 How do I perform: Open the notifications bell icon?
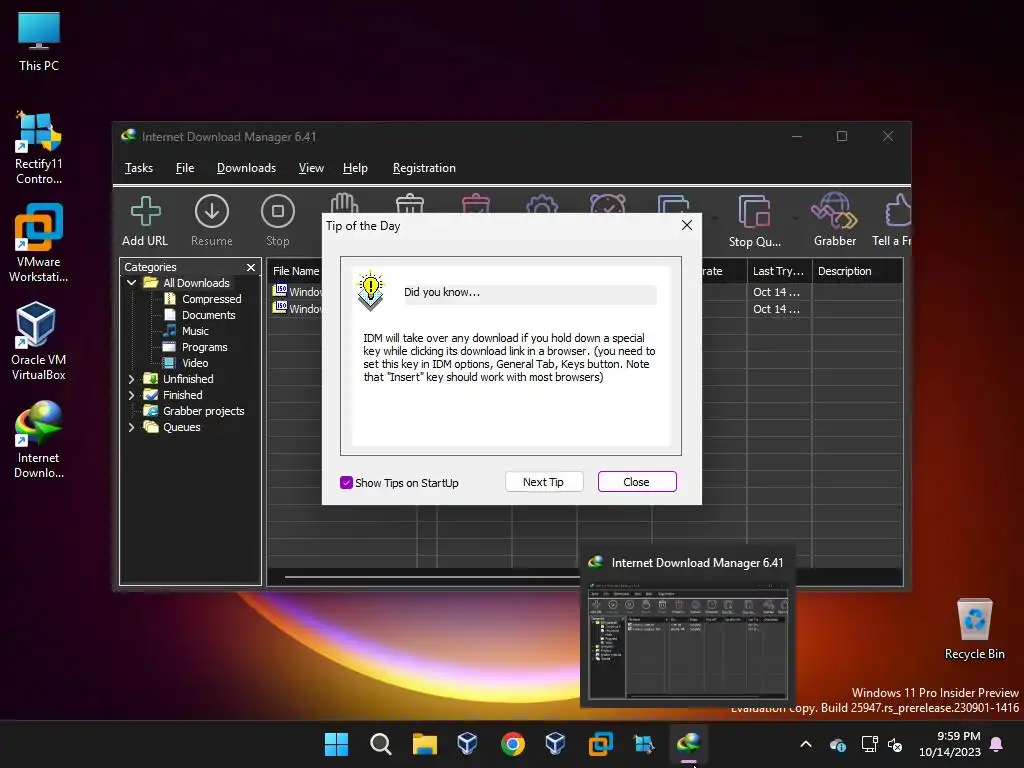(997, 744)
